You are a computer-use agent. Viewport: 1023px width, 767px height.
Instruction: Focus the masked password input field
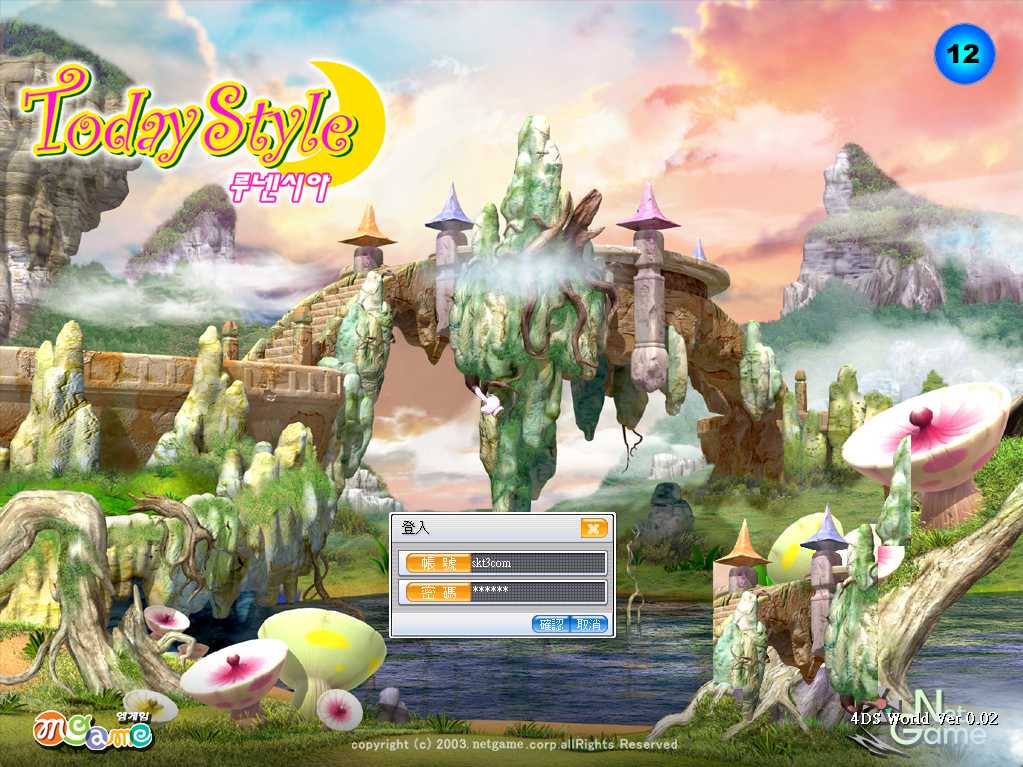tap(538, 592)
